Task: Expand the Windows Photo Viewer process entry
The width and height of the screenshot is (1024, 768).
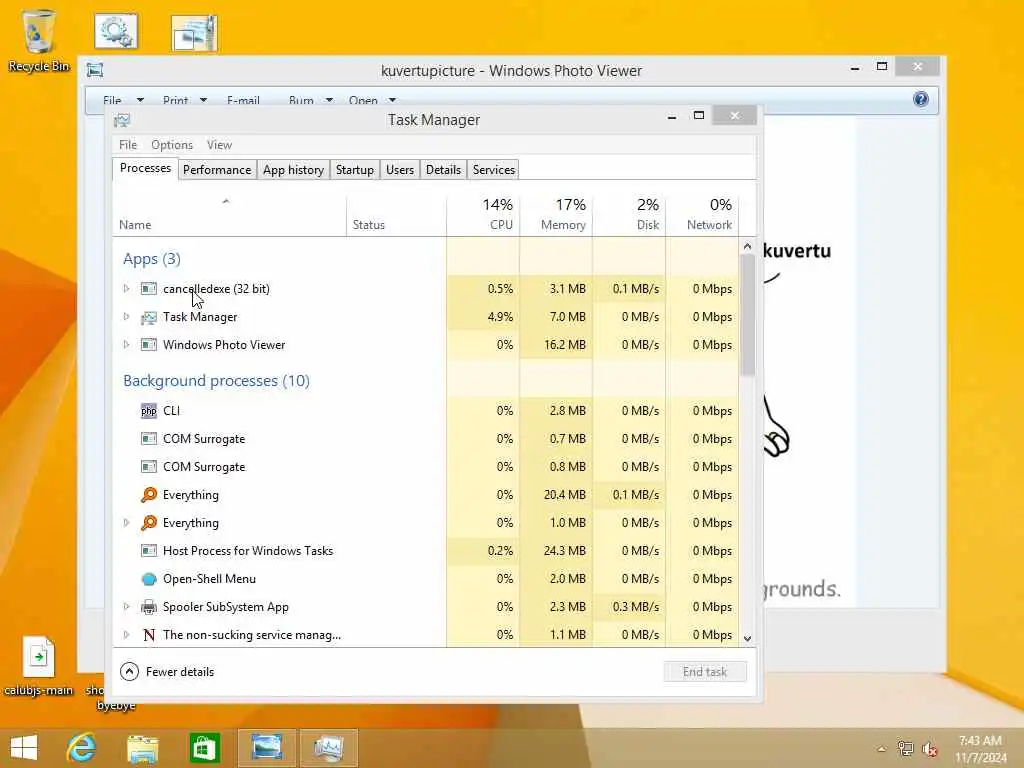Action: [127, 345]
